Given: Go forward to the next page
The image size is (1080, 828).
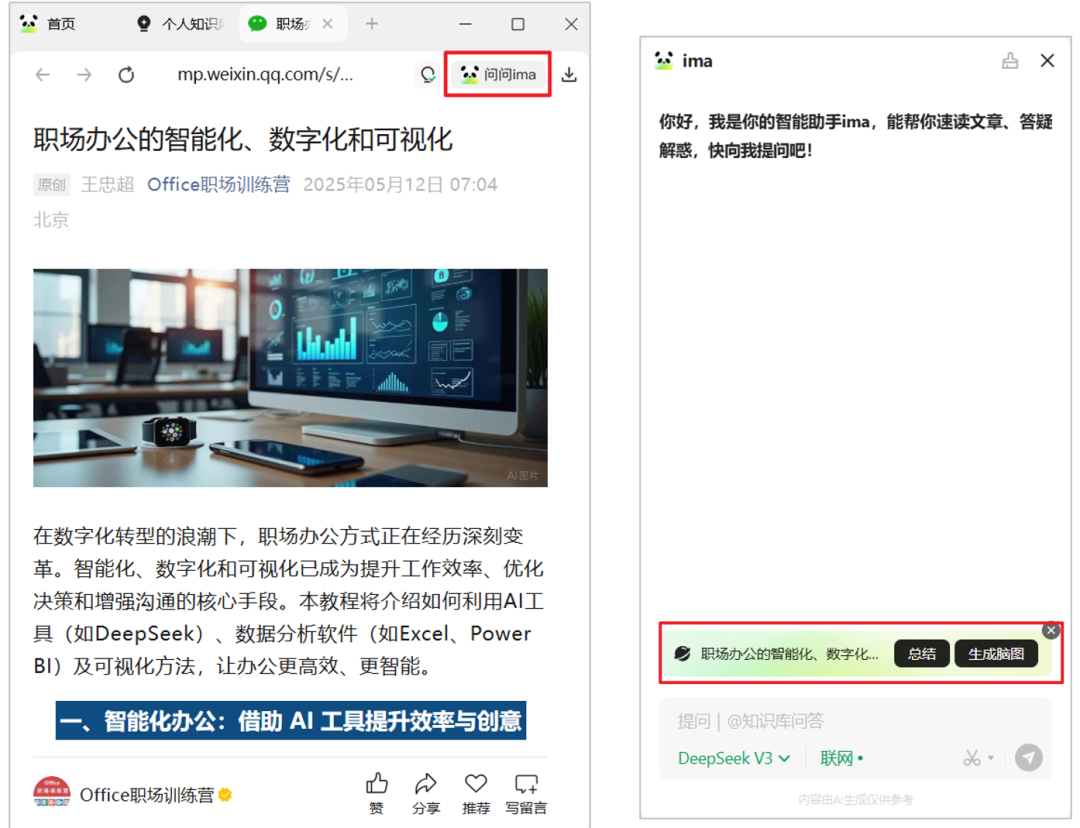Looking at the screenshot, I should tap(84, 74).
